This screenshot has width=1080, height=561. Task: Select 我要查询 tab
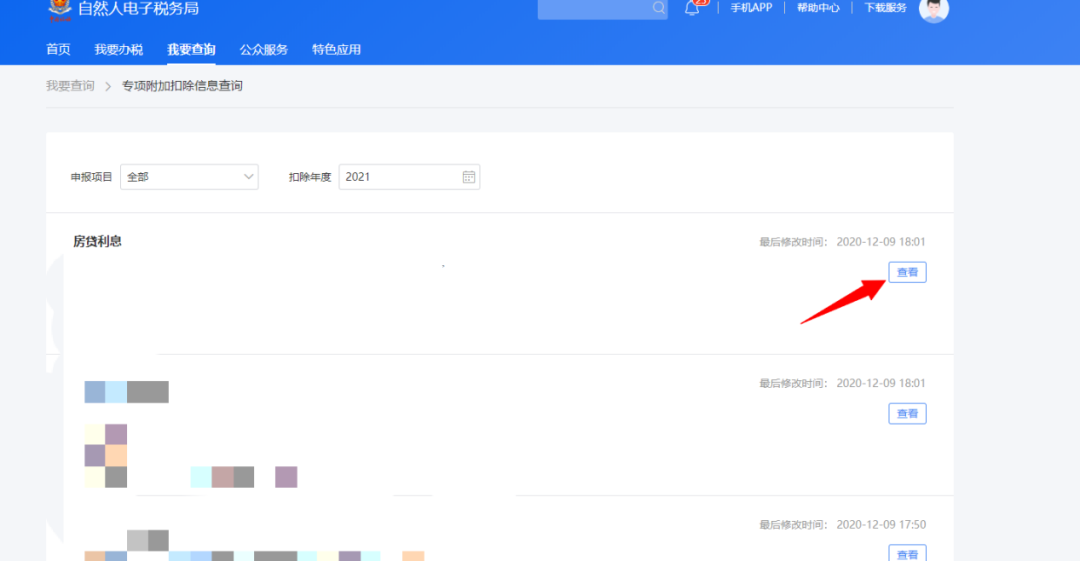[191, 50]
